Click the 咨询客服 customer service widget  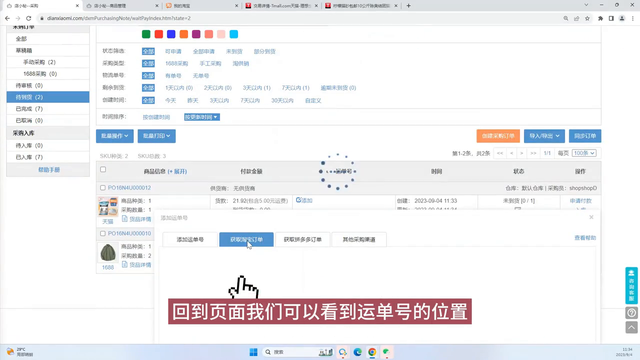click(x=631, y=285)
